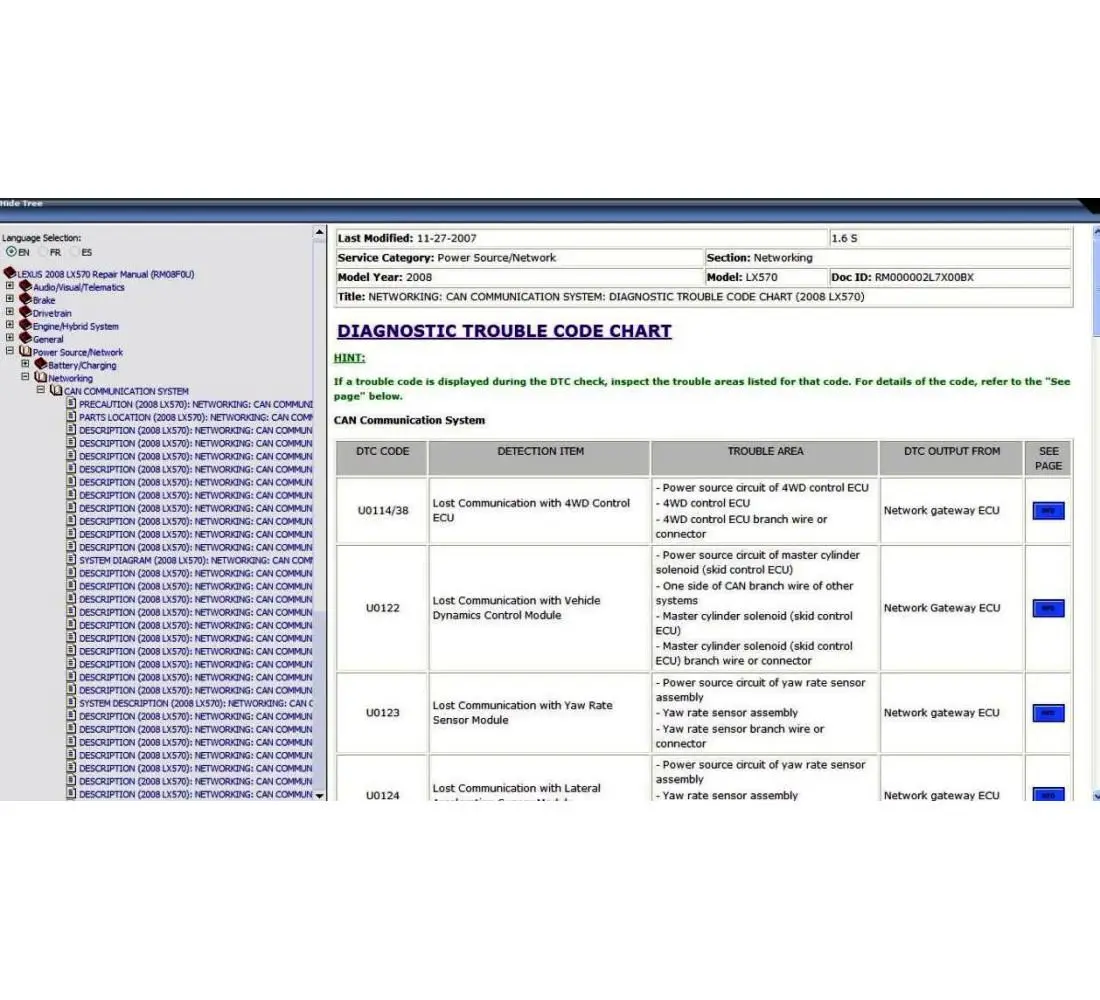
Task: Expand the Engine/Hybrid System tree node
Action: (x=10, y=326)
